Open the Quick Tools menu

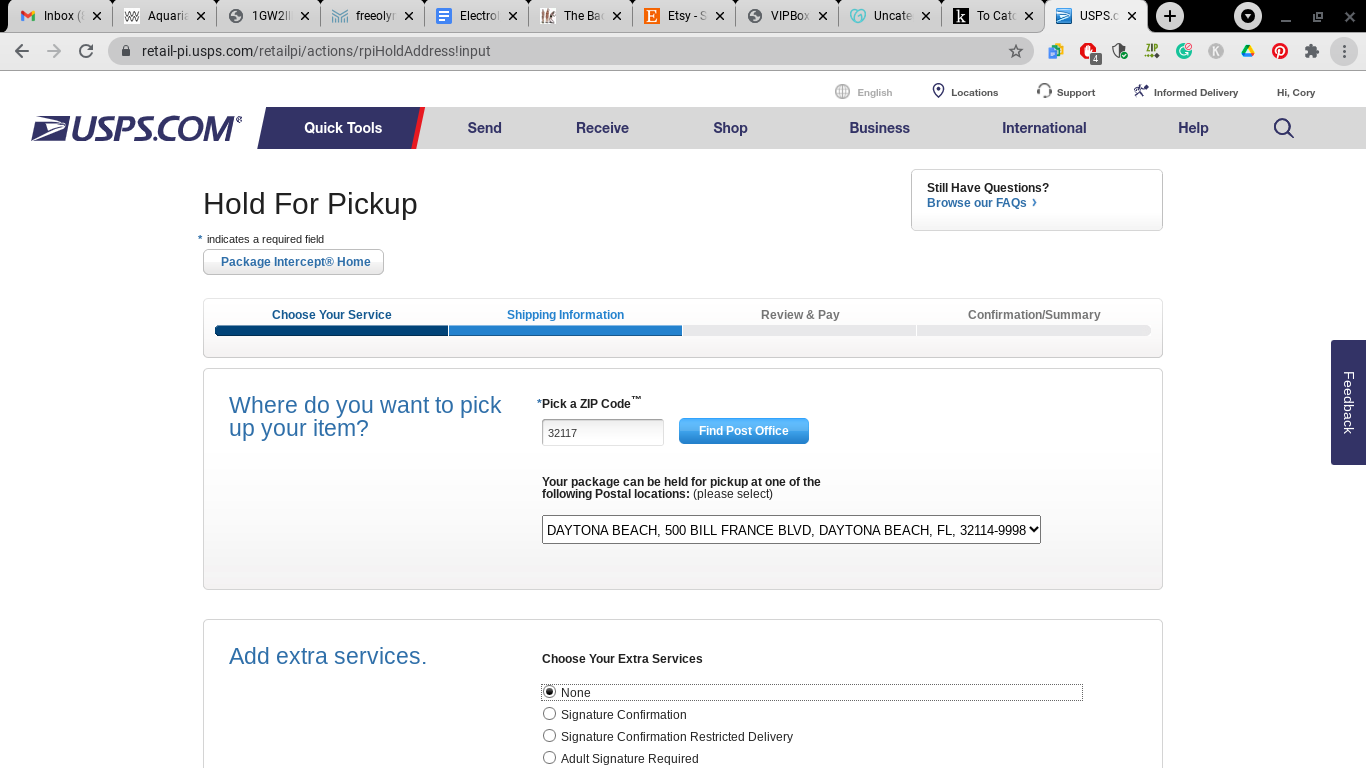[x=341, y=128]
